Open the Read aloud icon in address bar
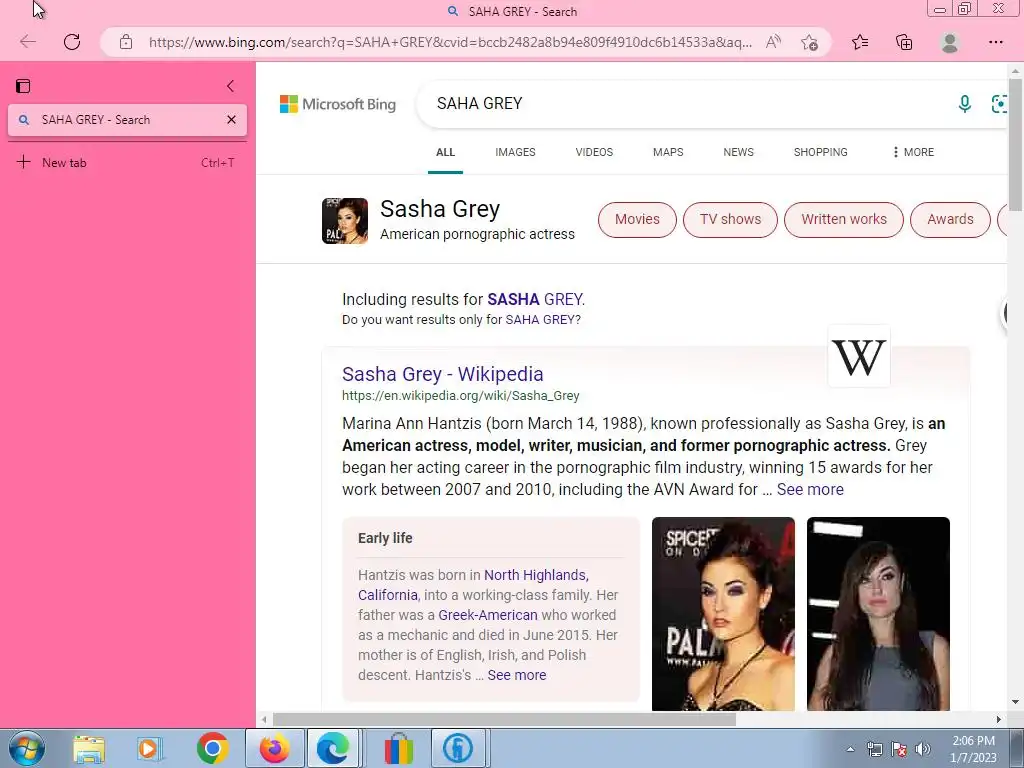The height and width of the screenshot is (768, 1024). [x=773, y=42]
